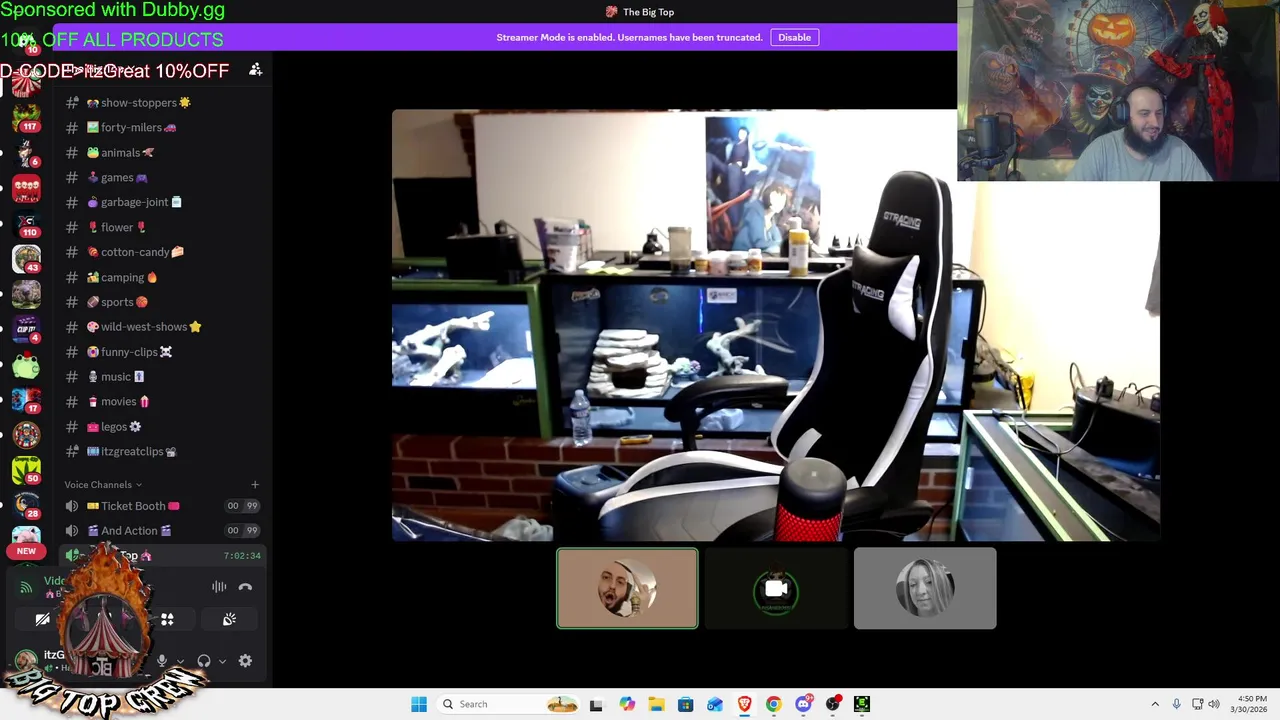Open User Settings via the gear icon
Image resolution: width=1280 pixels, height=720 pixels.
(x=245, y=660)
